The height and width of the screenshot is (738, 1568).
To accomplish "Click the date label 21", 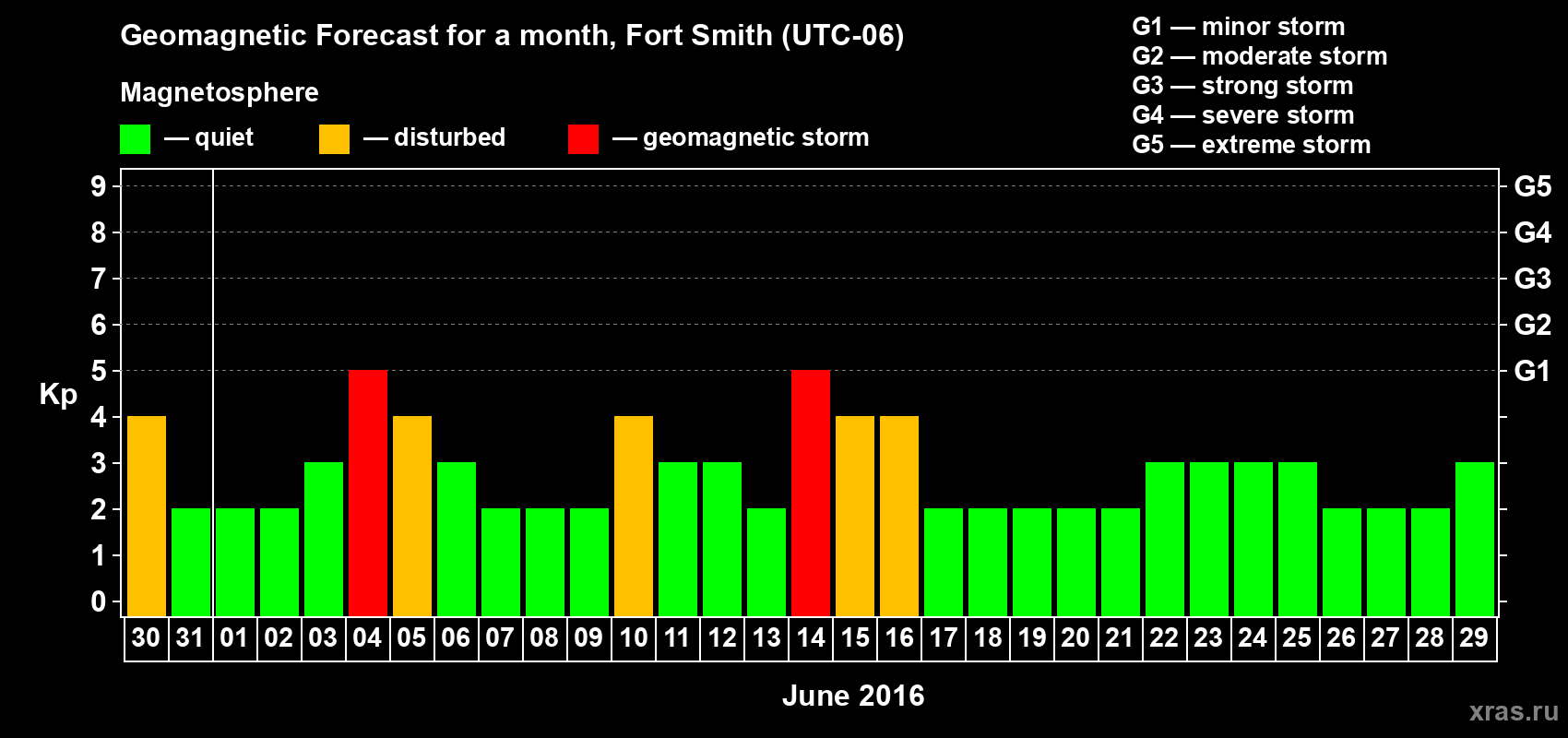I will [x=1120, y=638].
